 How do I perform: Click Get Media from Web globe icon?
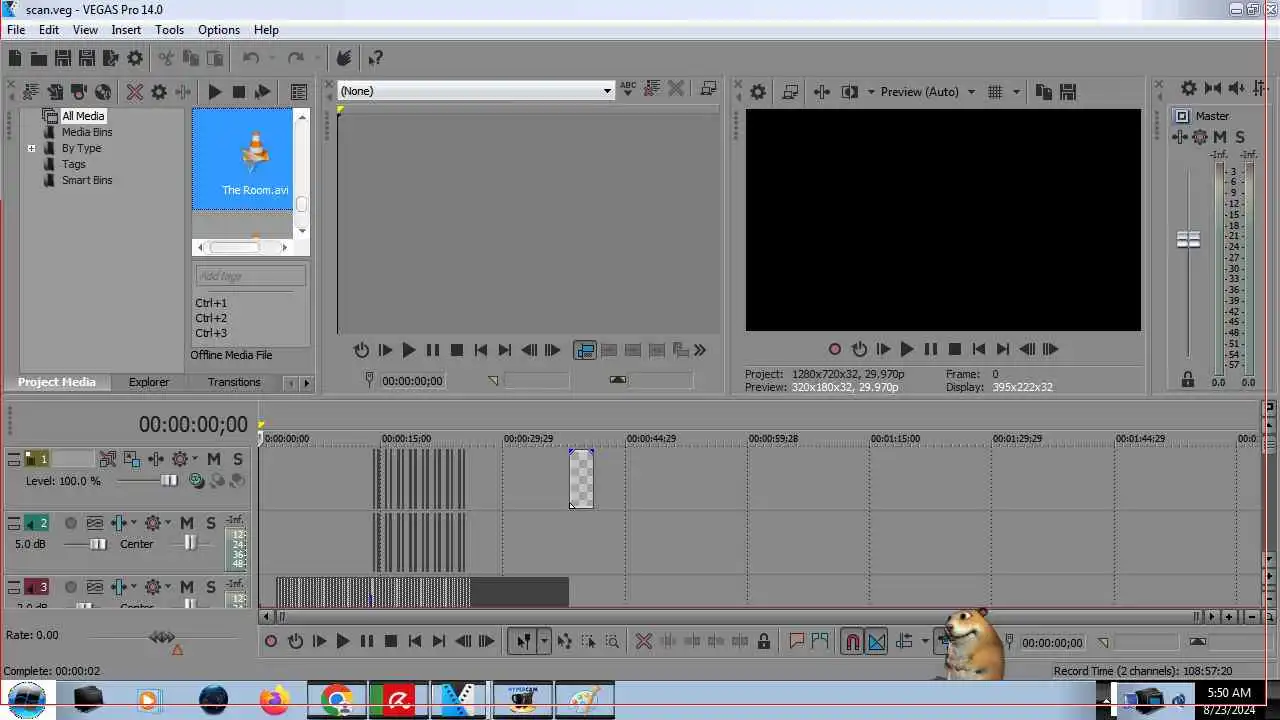pyautogui.click(x=103, y=91)
